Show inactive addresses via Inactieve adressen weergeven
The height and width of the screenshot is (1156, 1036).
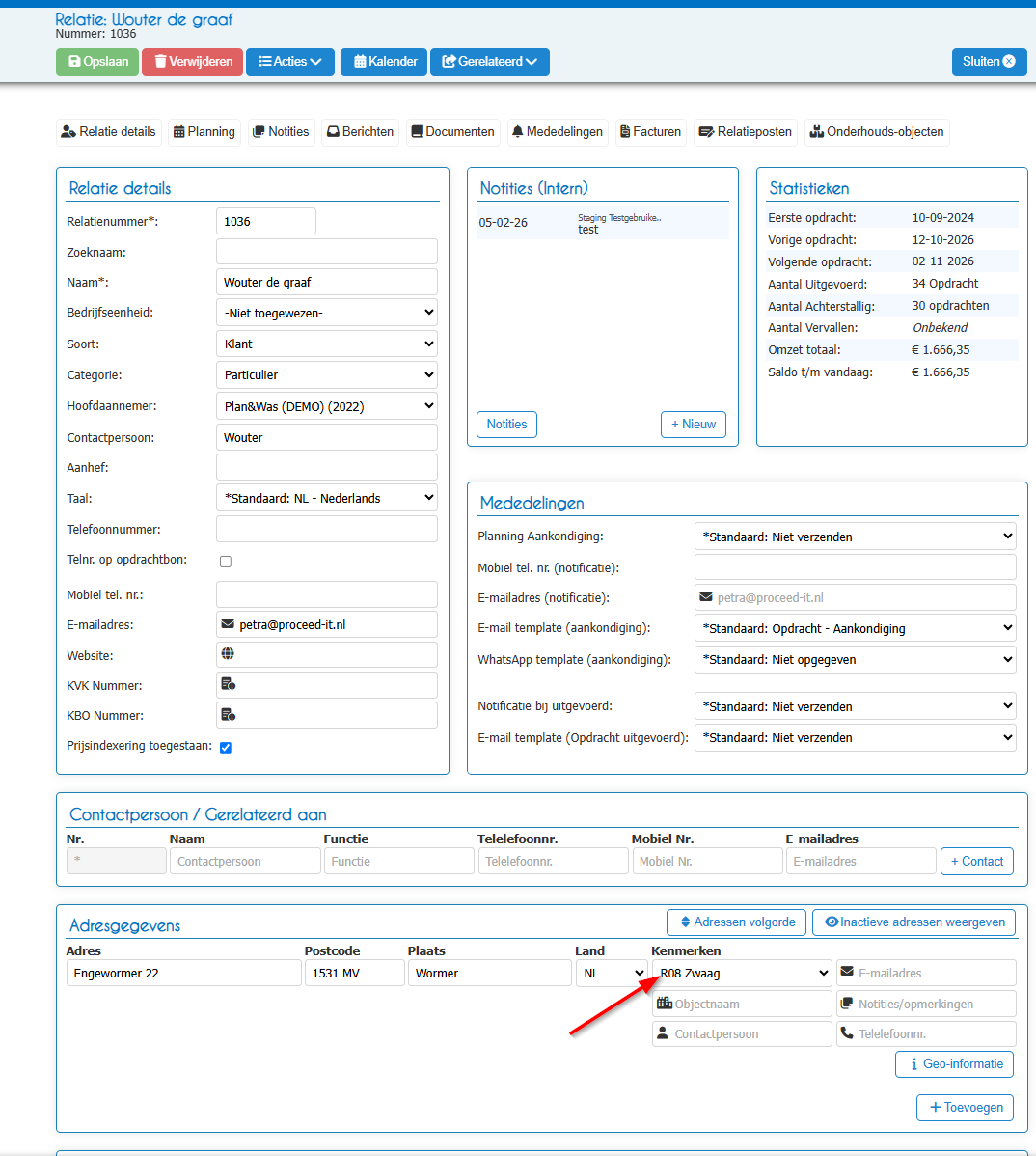tap(913, 922)
